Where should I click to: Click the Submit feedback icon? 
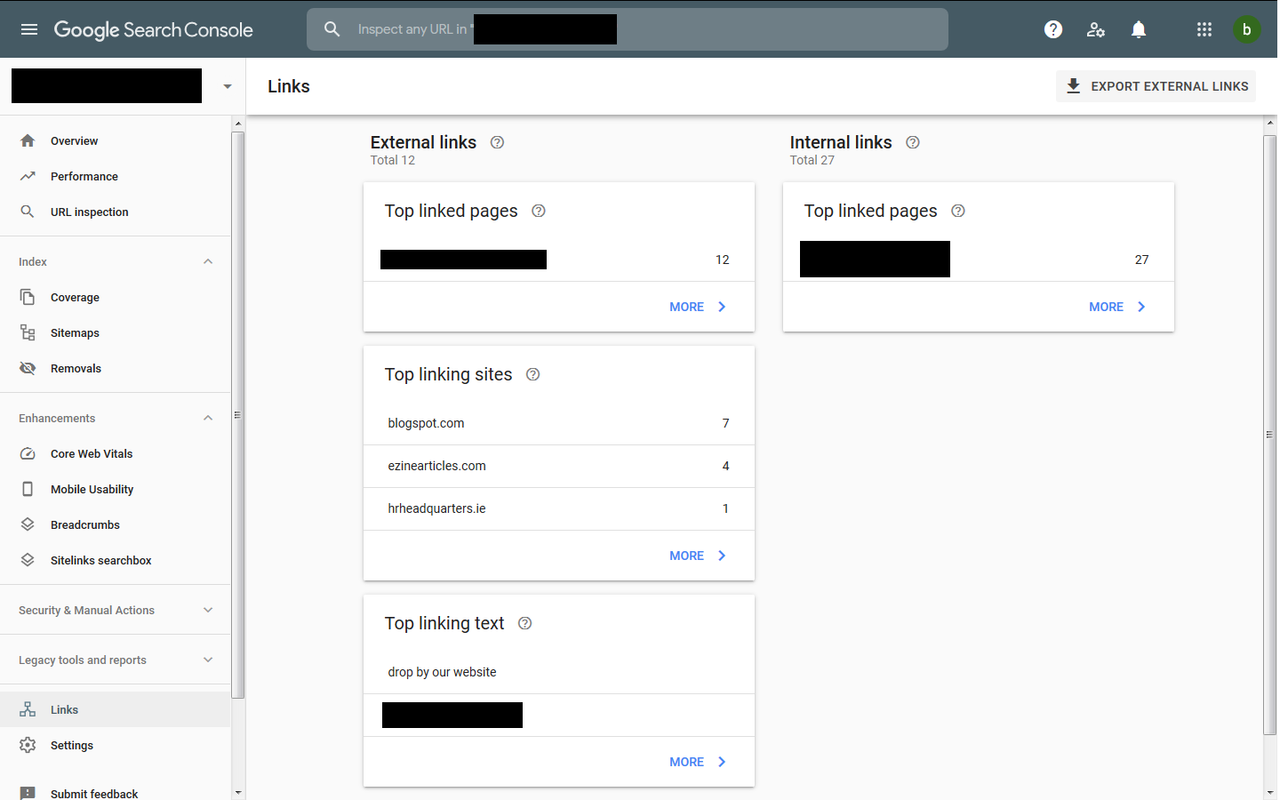(28, 793)
